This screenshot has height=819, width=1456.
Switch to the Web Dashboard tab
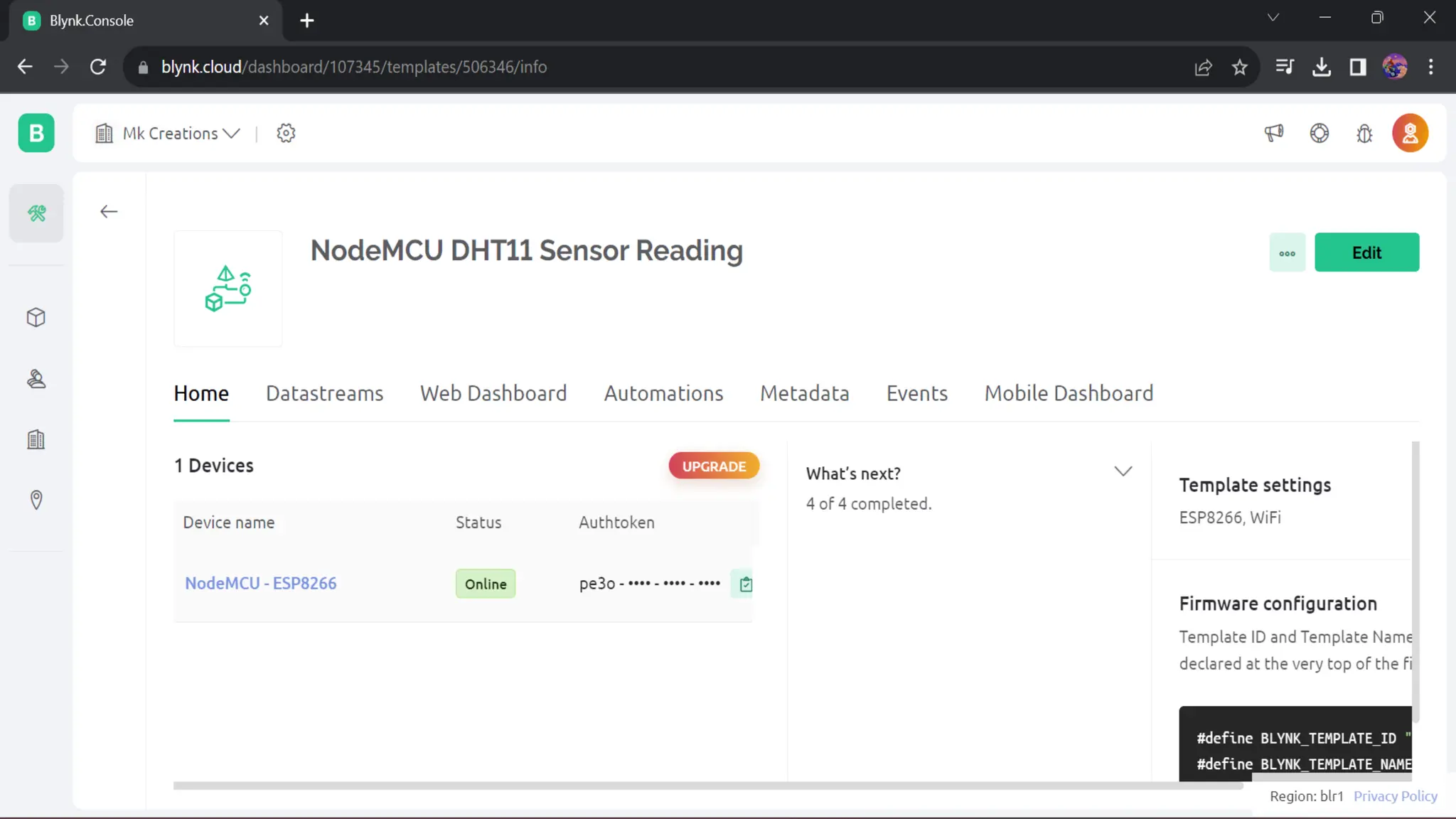pyautogui.click(x=493, y=393)
